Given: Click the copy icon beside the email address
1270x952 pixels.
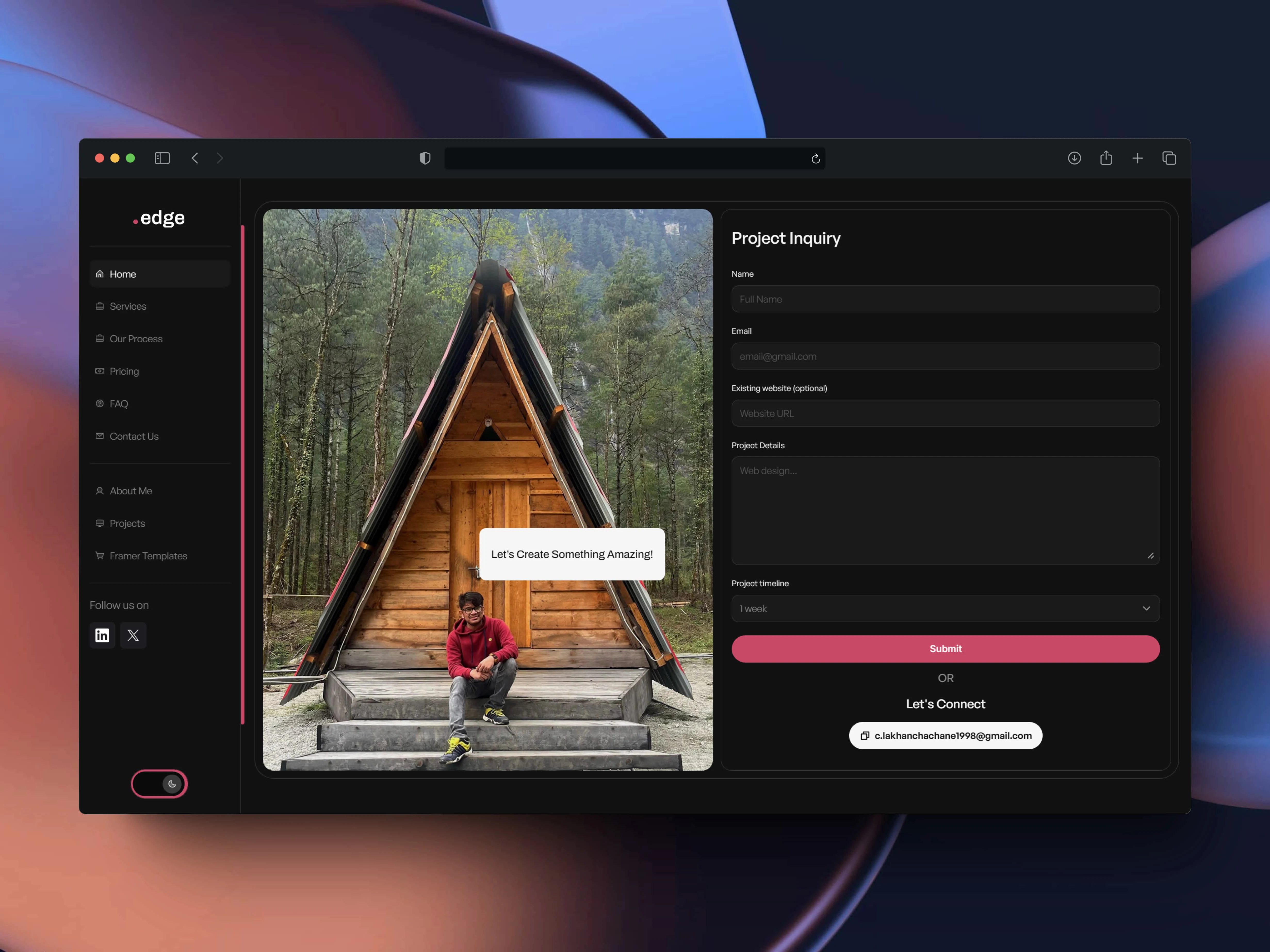Looking at the screenshot, I should (x=865, y=736).
